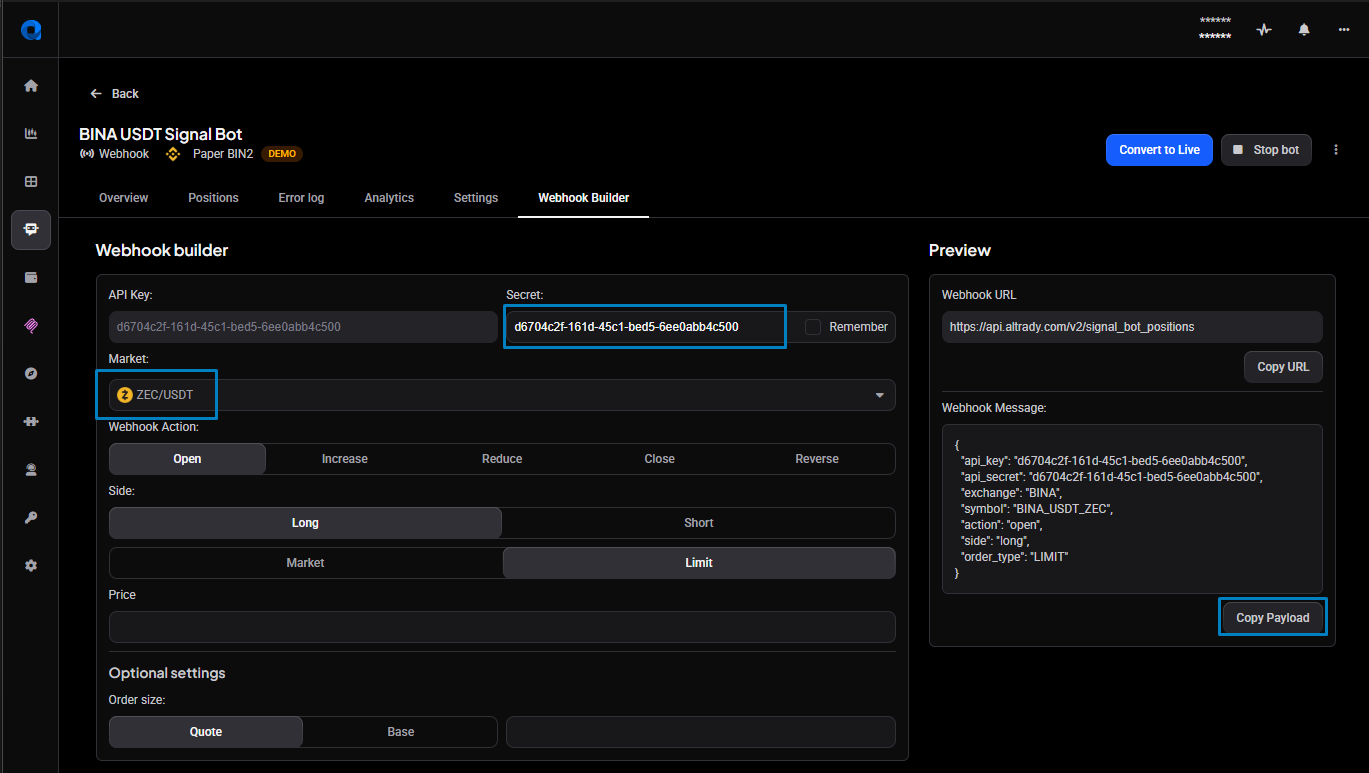The width and height of the screenshot is (1369, 773).
Task: Set order size to Quote
Action: [x=206, y=732]
